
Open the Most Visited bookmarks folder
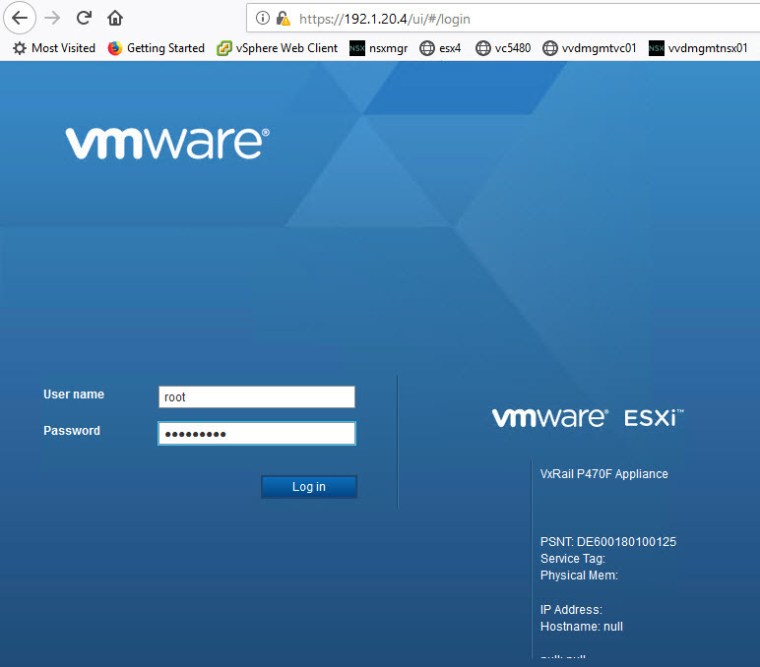point(54,48)
